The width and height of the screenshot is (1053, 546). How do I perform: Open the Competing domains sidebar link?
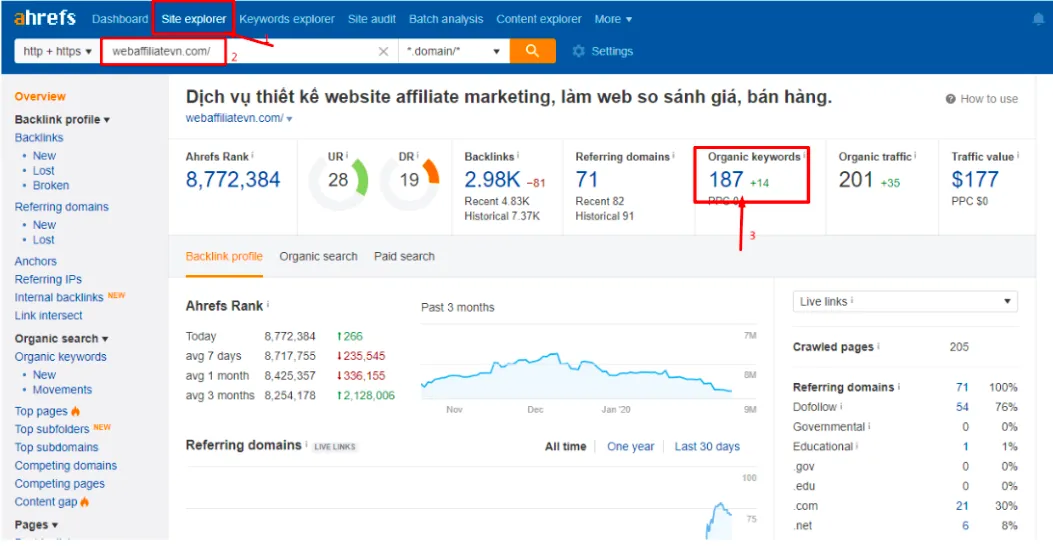tap(65, 466)
